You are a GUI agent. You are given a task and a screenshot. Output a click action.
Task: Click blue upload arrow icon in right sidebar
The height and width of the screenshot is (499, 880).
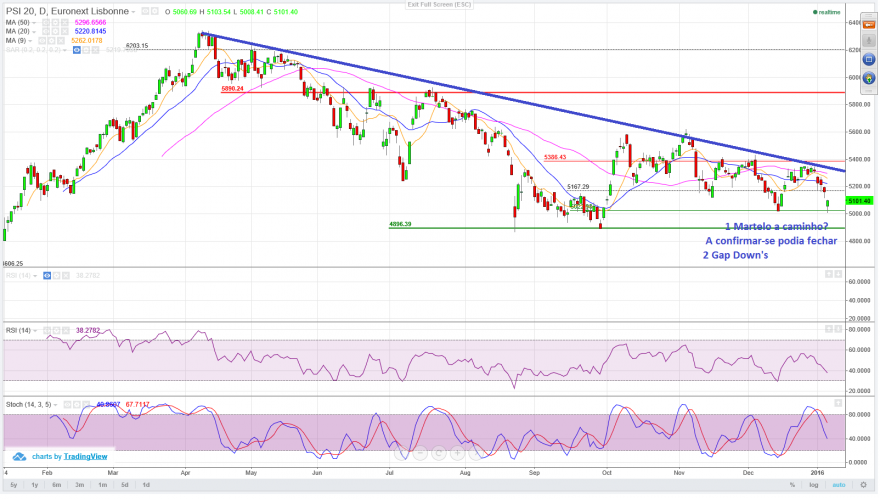click(869, 77)
